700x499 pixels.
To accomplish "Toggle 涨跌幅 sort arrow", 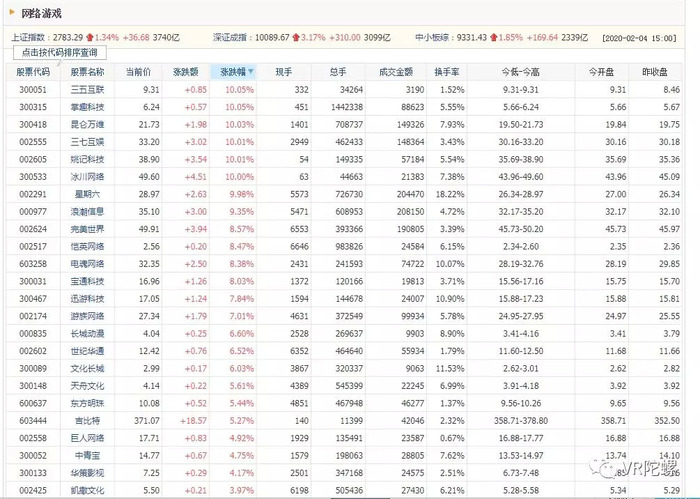I will tap(251, 71).
